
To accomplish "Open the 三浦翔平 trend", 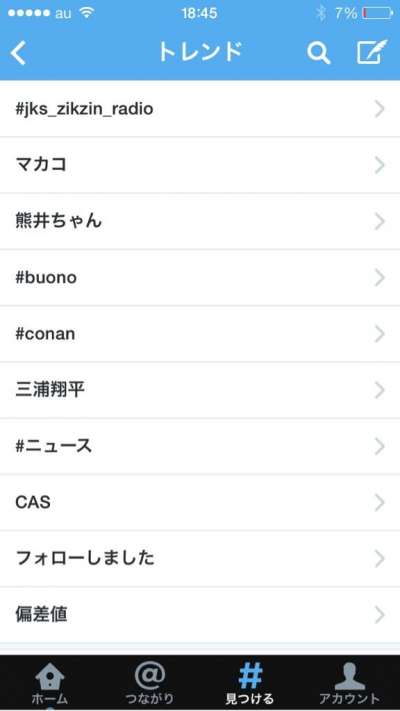I will tap(200, 390).
